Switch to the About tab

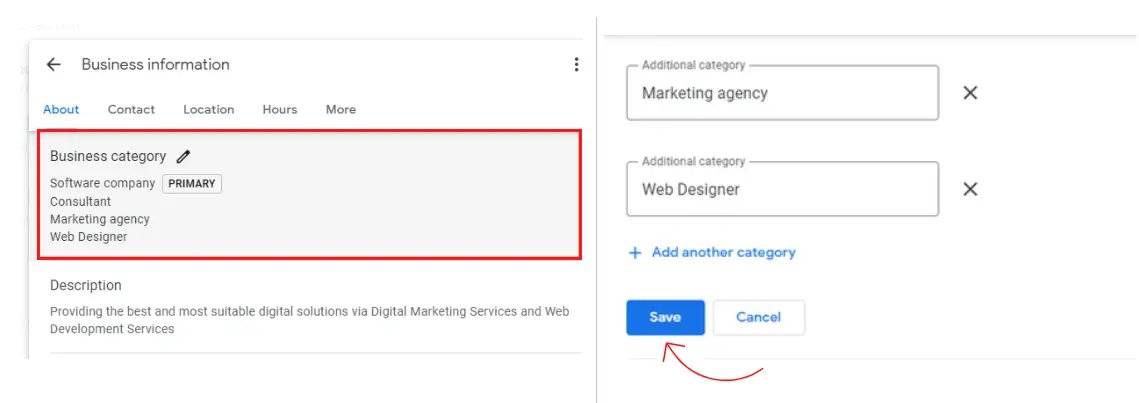coord(61,110)
